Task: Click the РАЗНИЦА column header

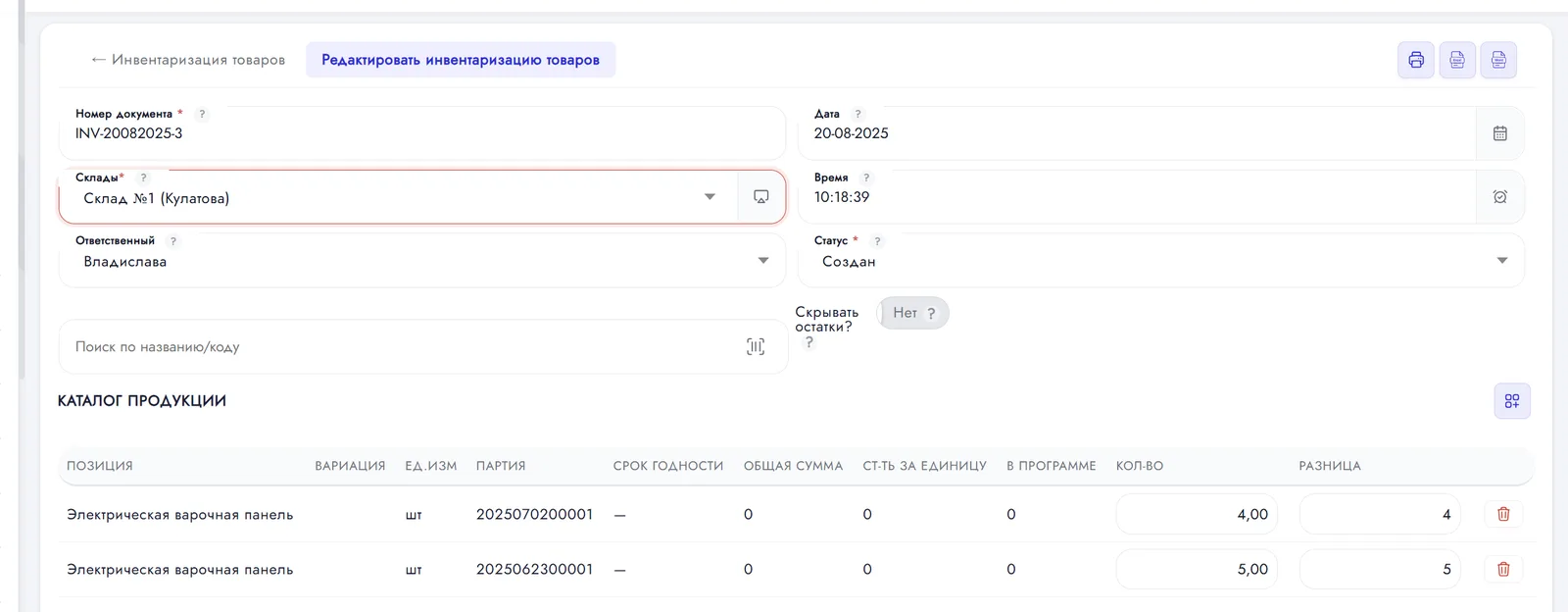Action: click(1330, 466)
